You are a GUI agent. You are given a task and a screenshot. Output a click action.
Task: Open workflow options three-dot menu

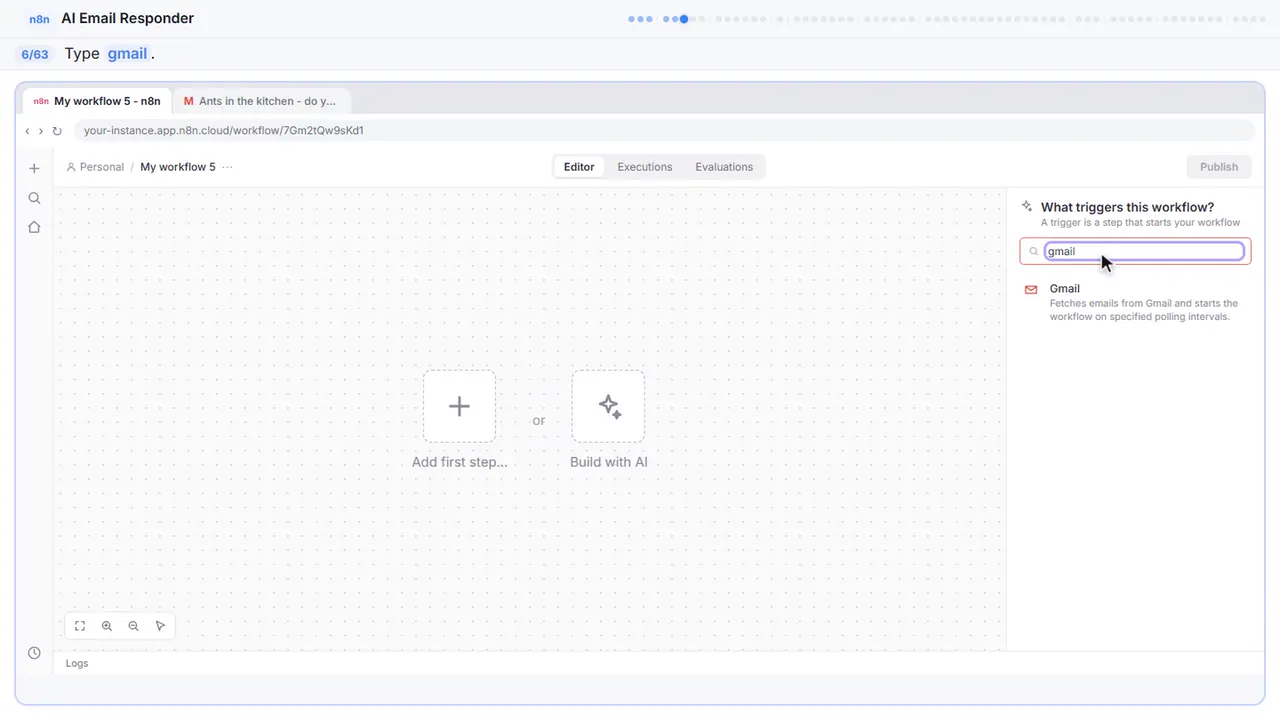click(x=227, y=167)
